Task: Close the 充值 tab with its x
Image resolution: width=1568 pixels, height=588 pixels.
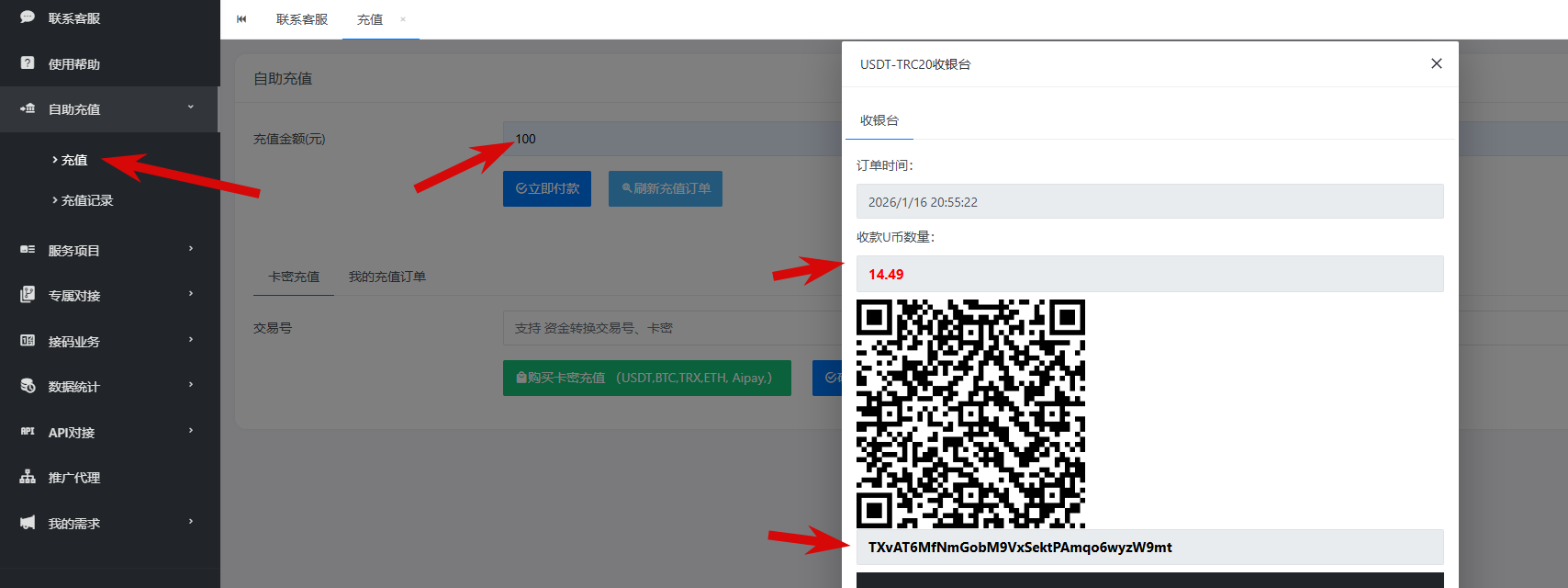Action: pyautogui.click(x=403, y=19)
